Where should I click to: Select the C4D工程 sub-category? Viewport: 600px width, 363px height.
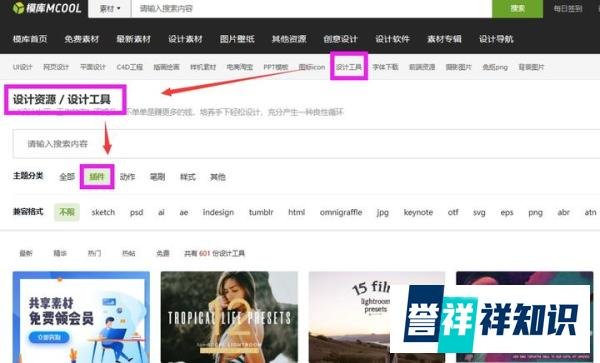(130, 67)
